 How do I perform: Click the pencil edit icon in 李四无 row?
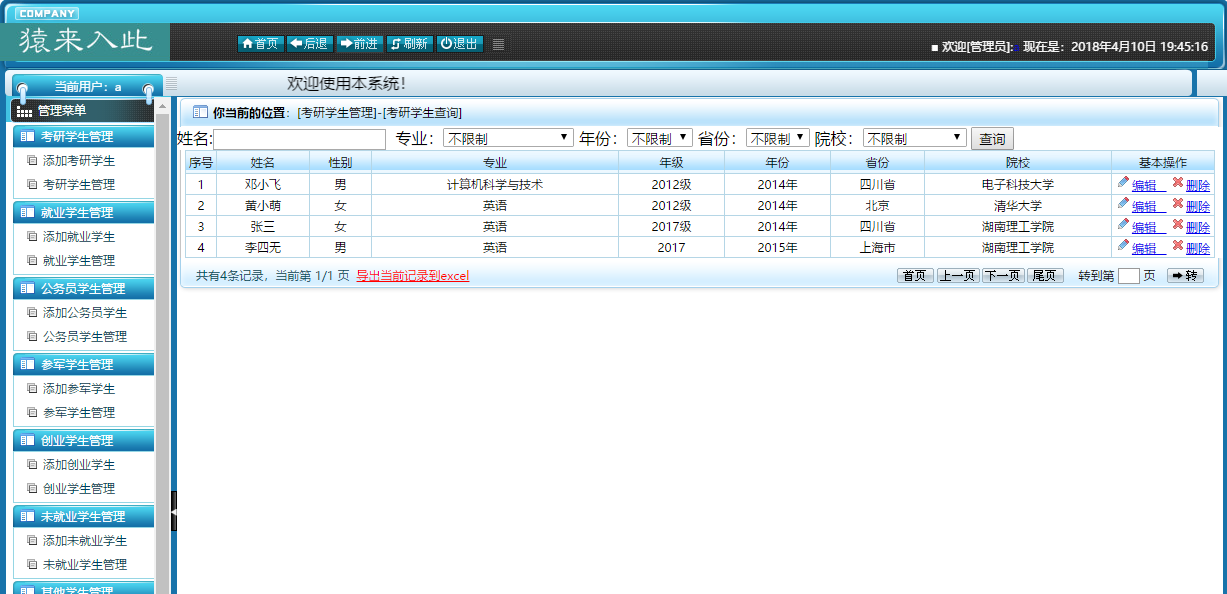coord(1123,246)
